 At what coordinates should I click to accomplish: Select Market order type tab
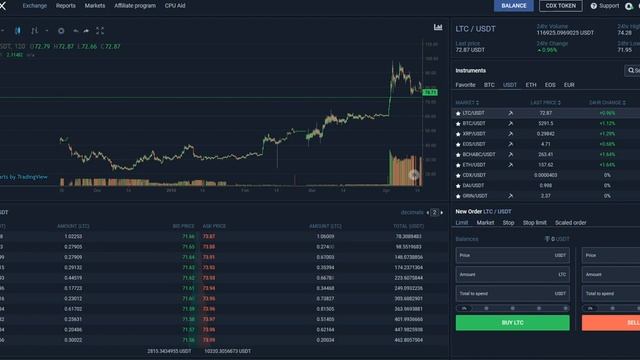point(485,222)
